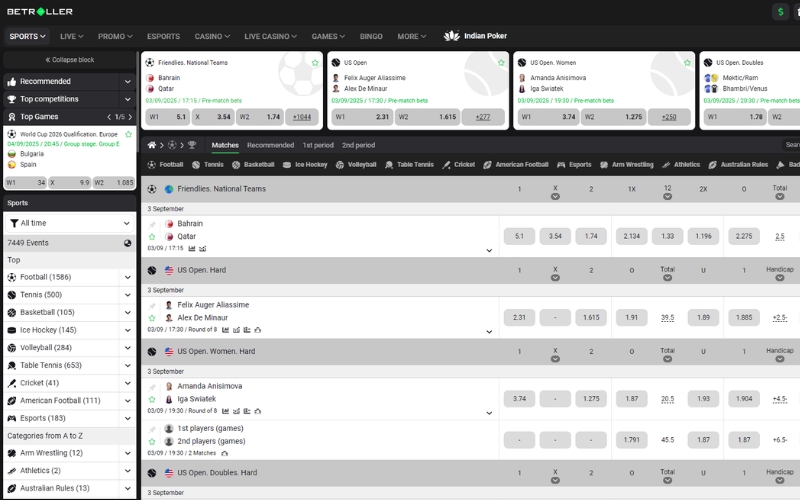Open the SPORTS menu
The height and width of the screenshot is (500, 800).
pos(28,36)
